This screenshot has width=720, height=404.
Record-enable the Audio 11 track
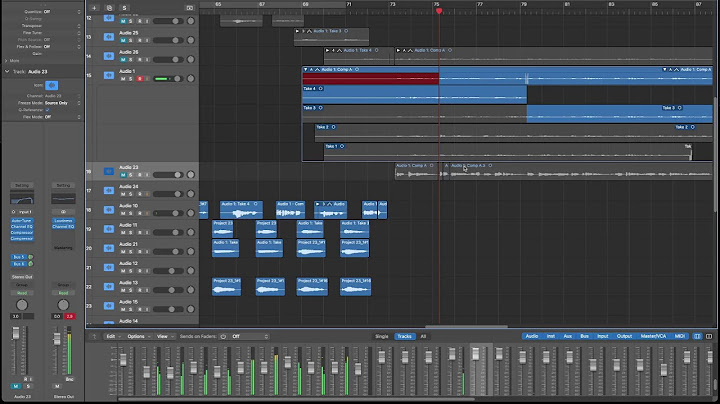click(140, 233)
